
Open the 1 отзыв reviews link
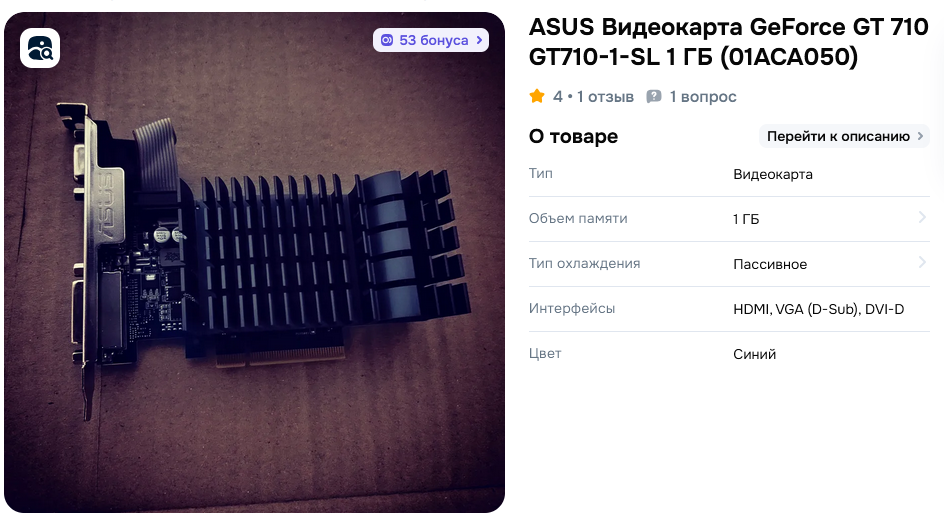[x=605, y=97]
